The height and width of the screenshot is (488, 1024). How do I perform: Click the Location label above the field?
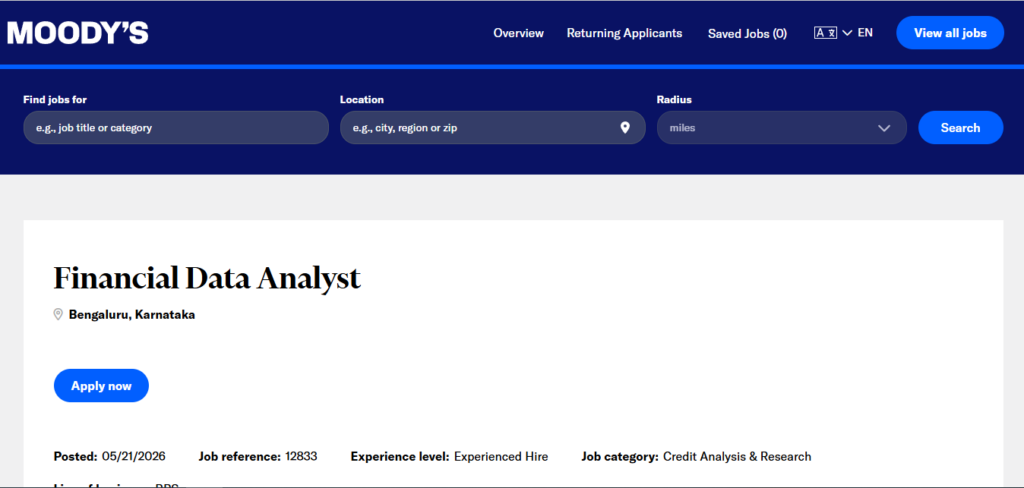362,99
